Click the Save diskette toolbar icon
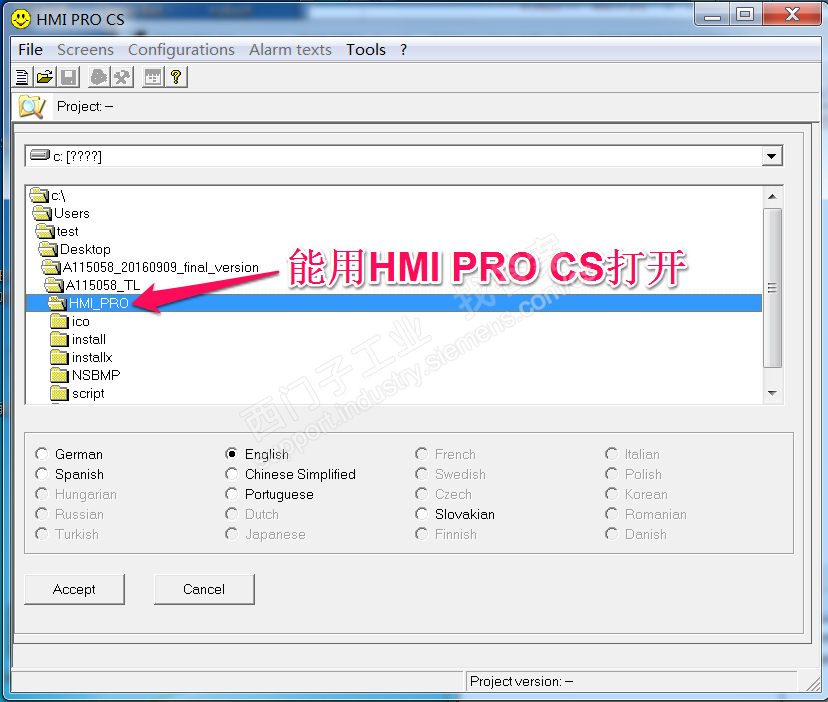 (68, 77)
